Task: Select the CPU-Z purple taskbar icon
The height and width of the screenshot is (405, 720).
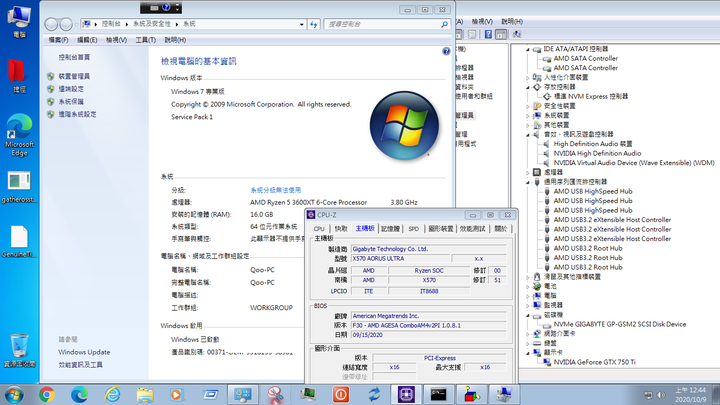Action: click(x=406, y=394)
